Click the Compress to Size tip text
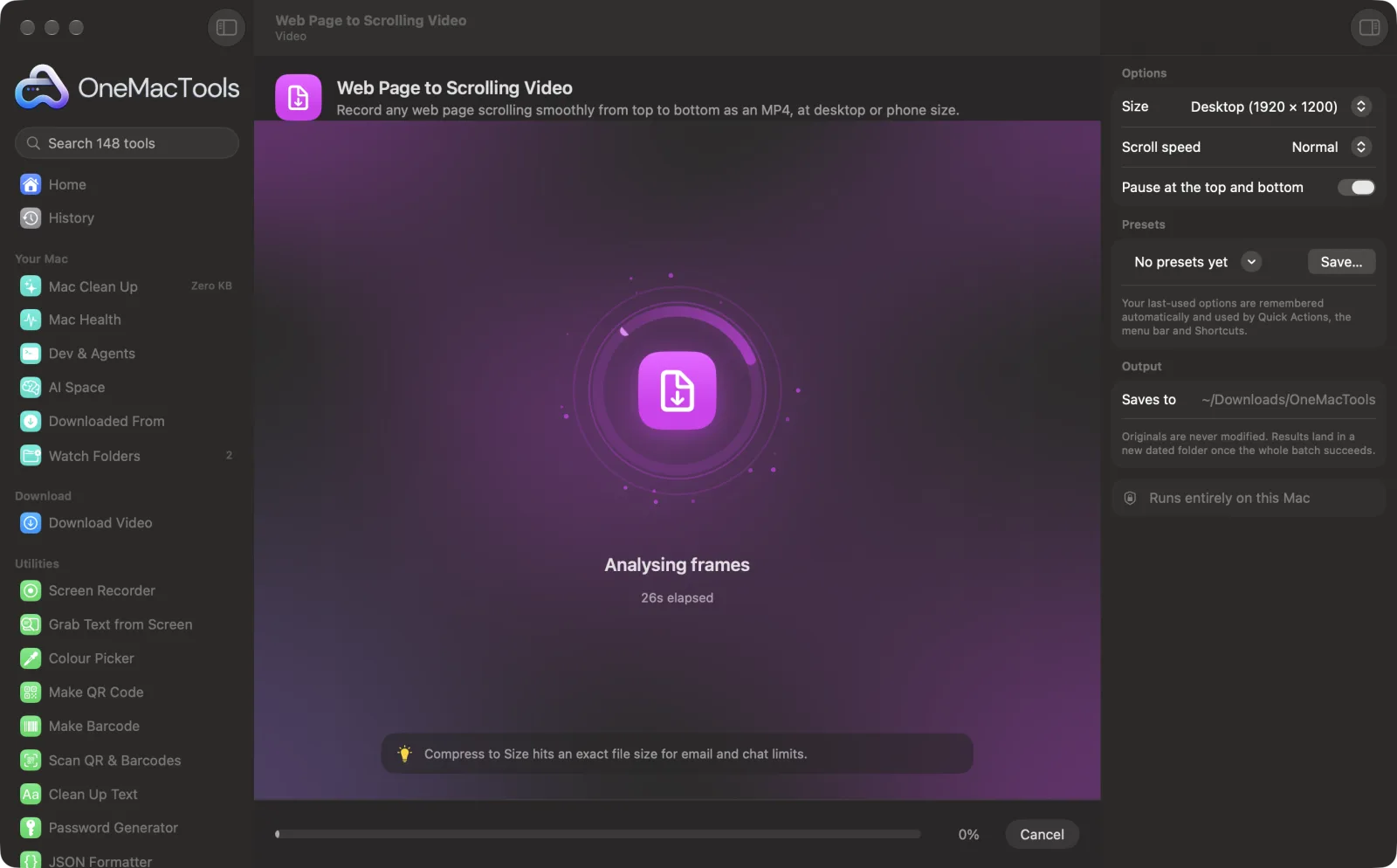1397x868 pixels. tap(616, 754)
